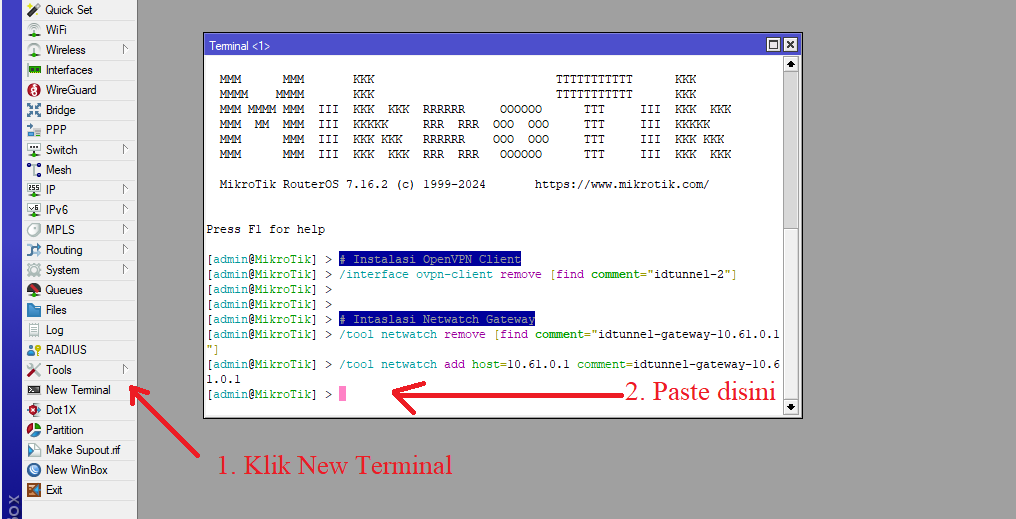Click the PPP icon
The width and height of the screenshot is (1016, 519).
coord(34,130)
